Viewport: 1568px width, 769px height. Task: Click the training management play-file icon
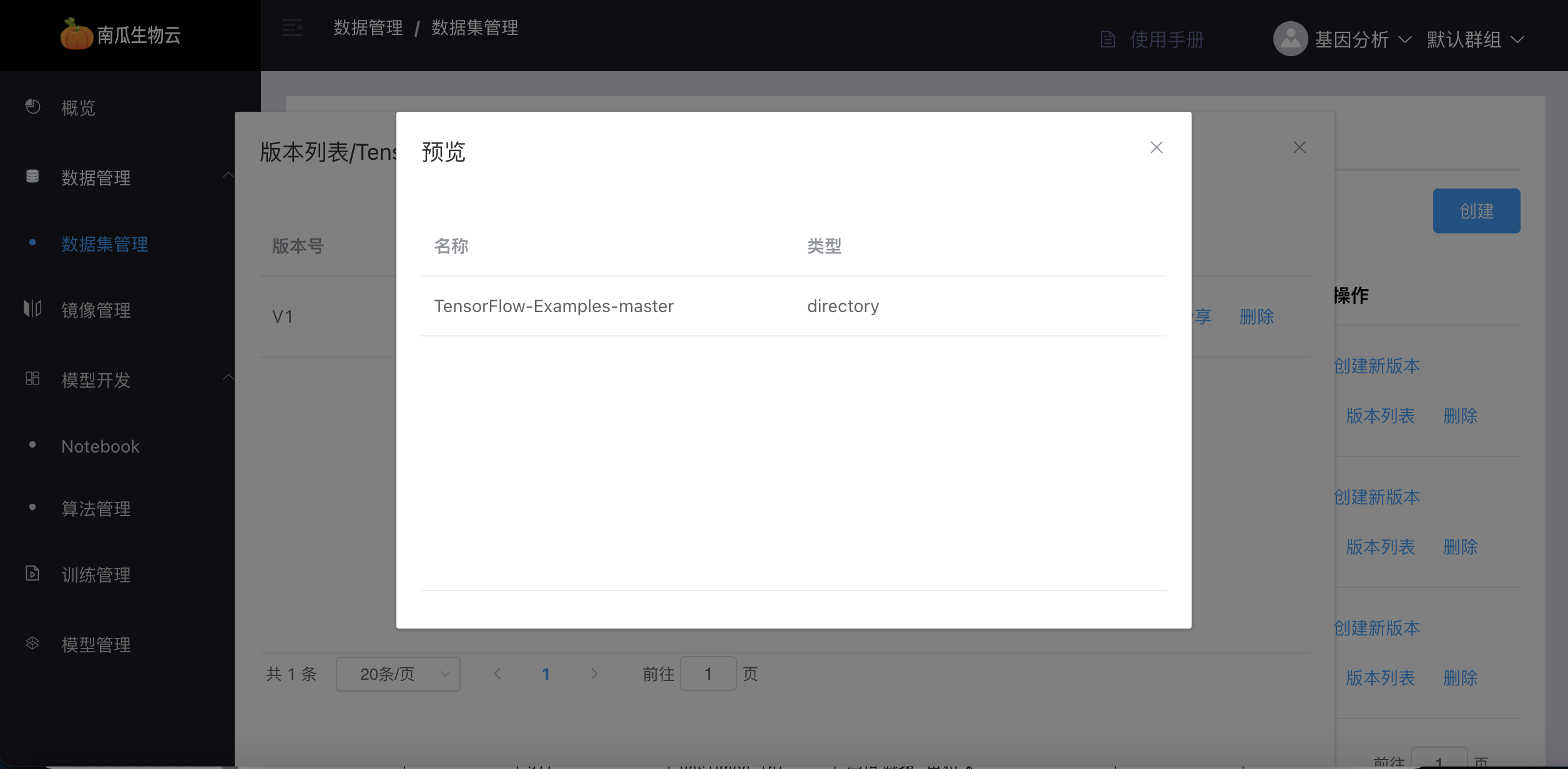(x=32, y=573)
